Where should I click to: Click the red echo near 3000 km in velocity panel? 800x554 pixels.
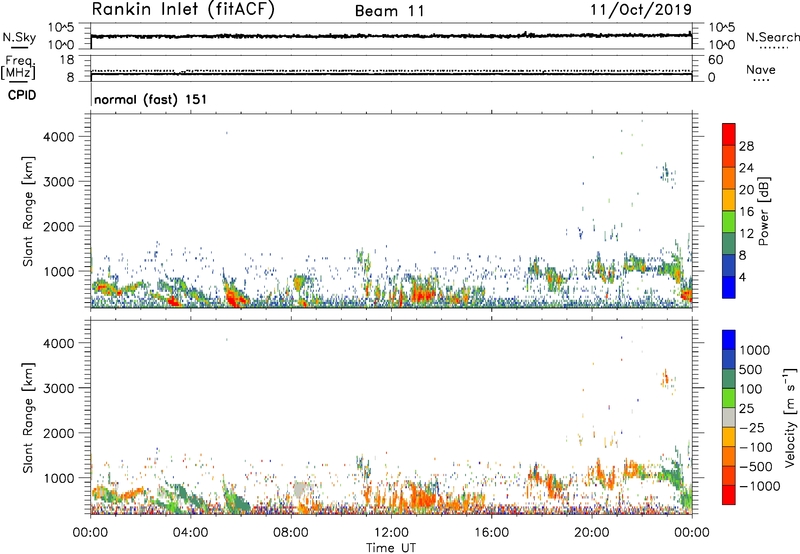[665, 378]
